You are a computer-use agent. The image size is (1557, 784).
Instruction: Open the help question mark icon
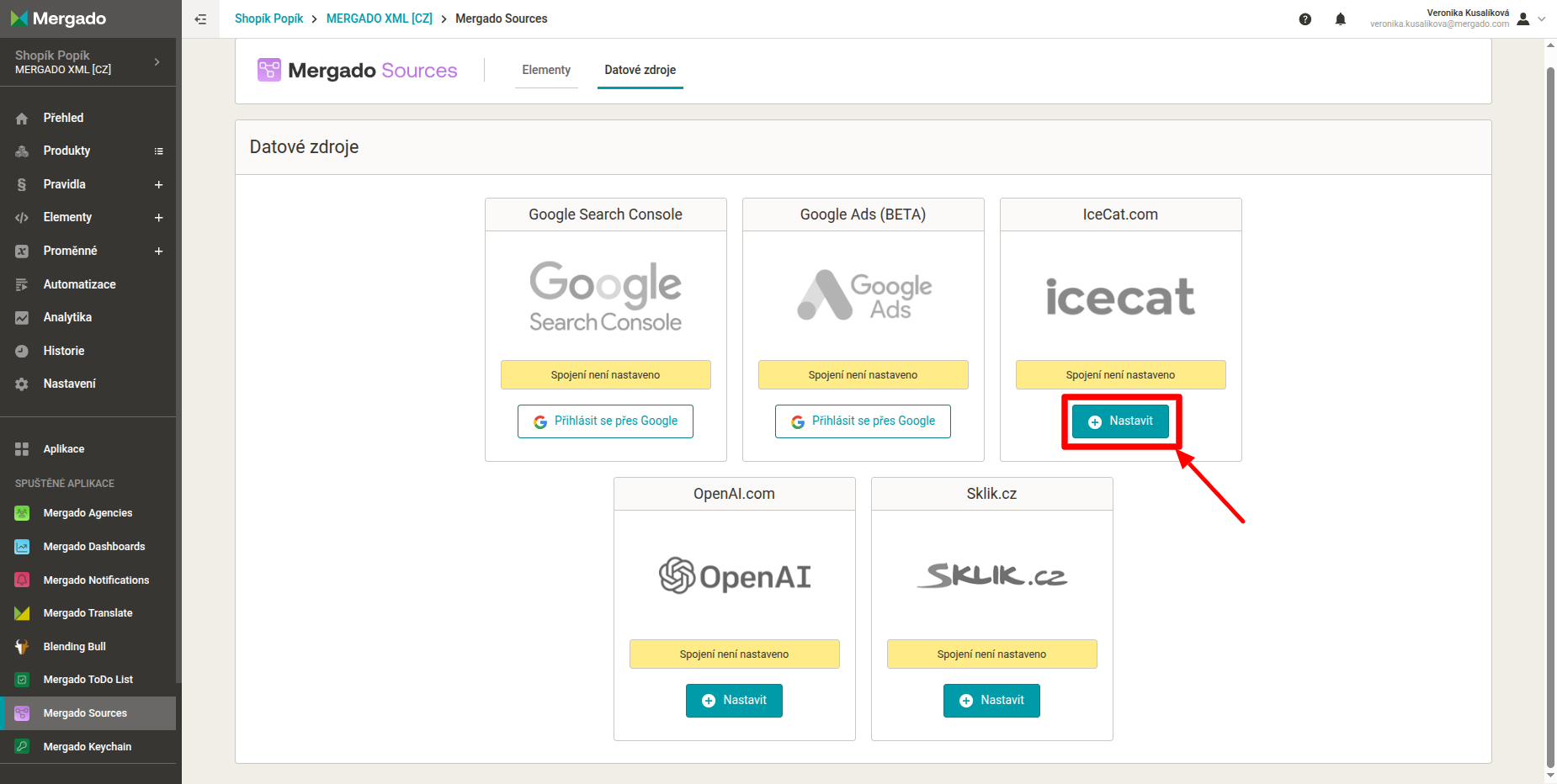[x=1305, y=19]
